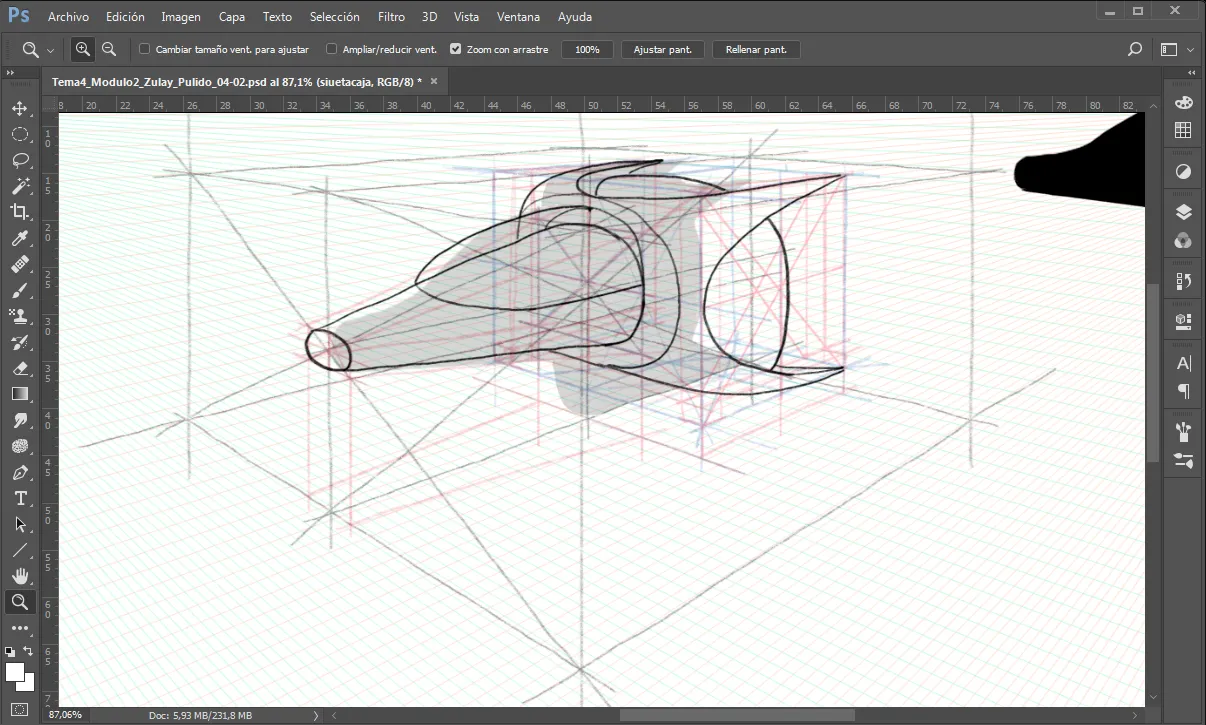1206x725 pixels.
Task: Select the Lasso tool
Action: pos(19,160)
